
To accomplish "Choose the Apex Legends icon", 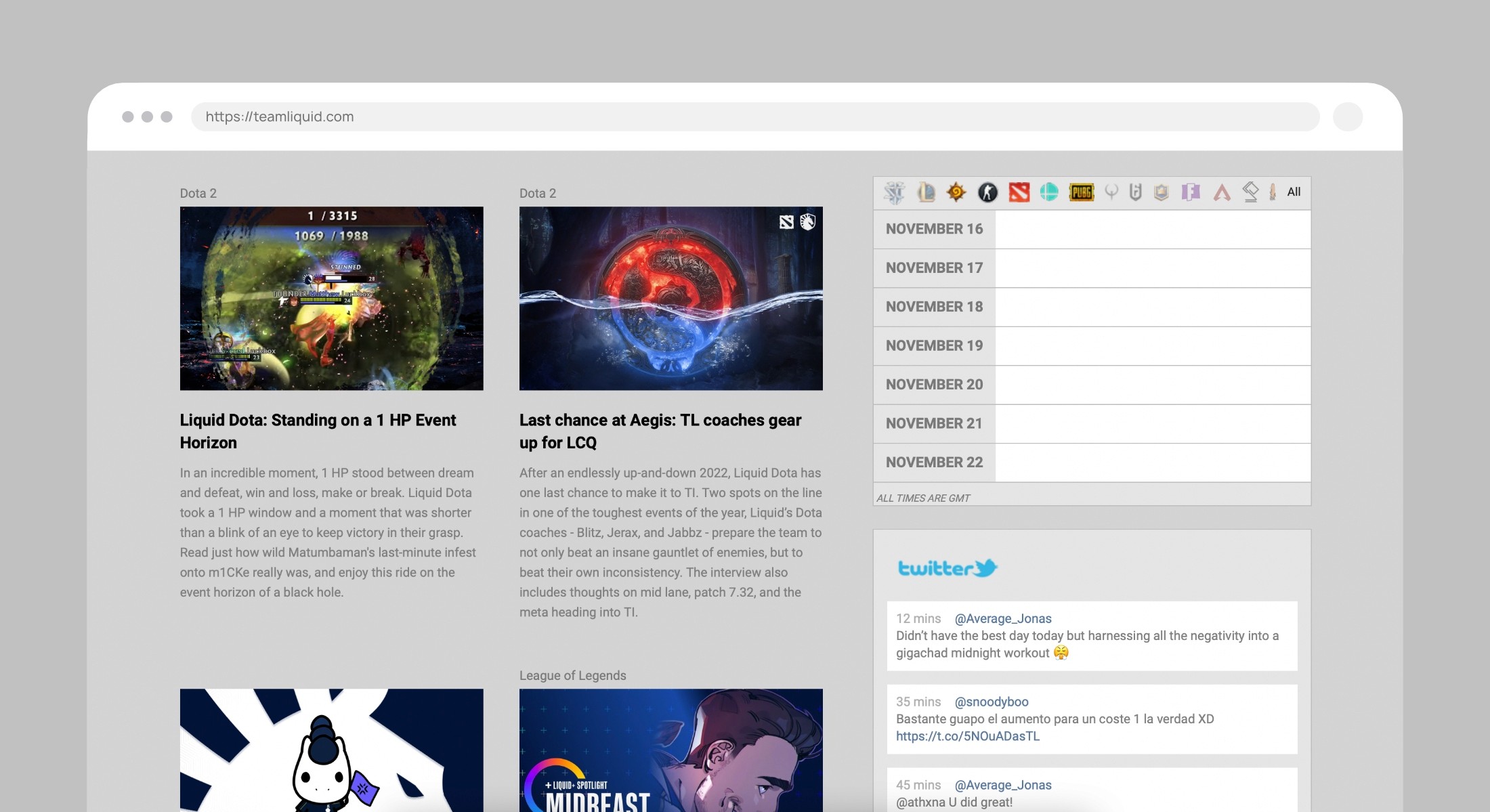I will [x=1222, y=193].
